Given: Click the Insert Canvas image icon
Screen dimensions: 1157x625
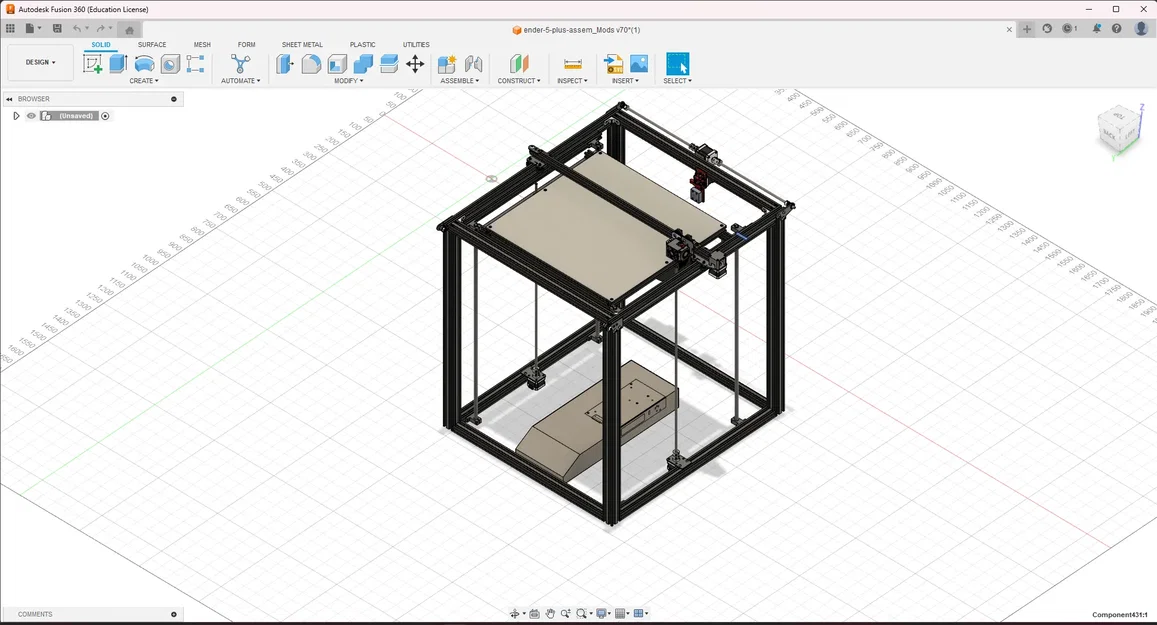Looking at the screenshot, I should pos(639,64).
